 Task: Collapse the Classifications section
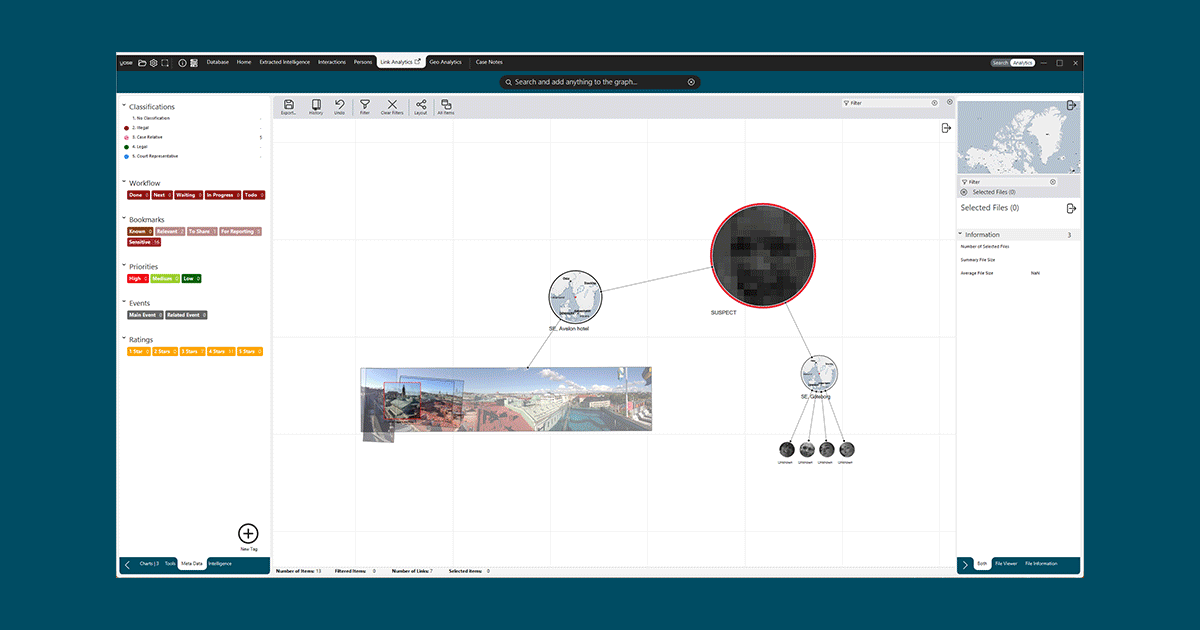click(x=124, y=106)
